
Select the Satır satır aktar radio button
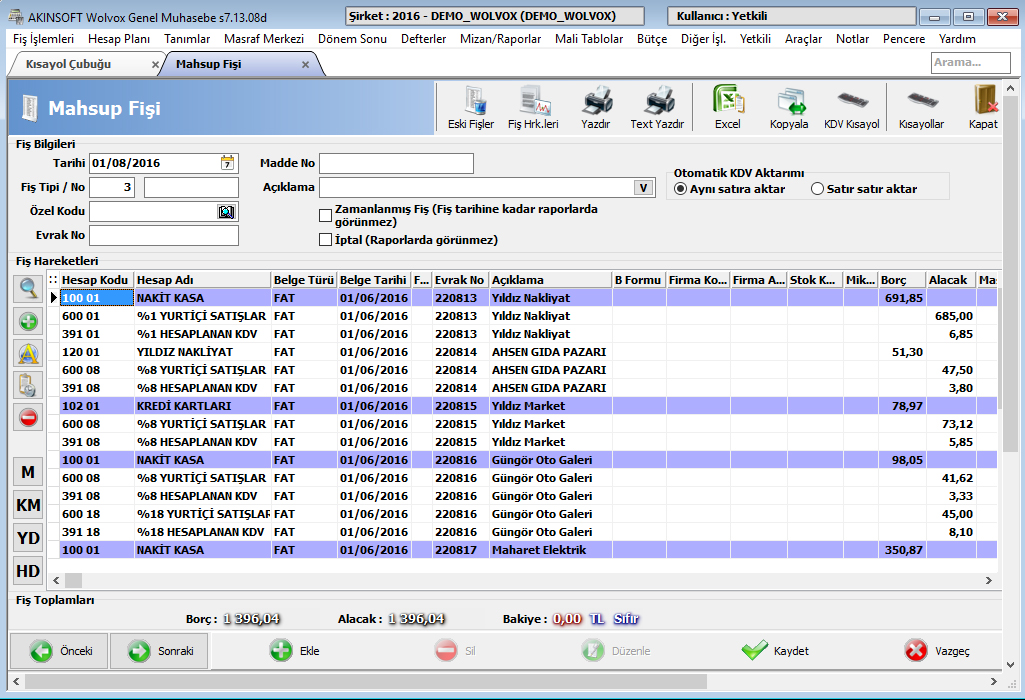[817, 189]
